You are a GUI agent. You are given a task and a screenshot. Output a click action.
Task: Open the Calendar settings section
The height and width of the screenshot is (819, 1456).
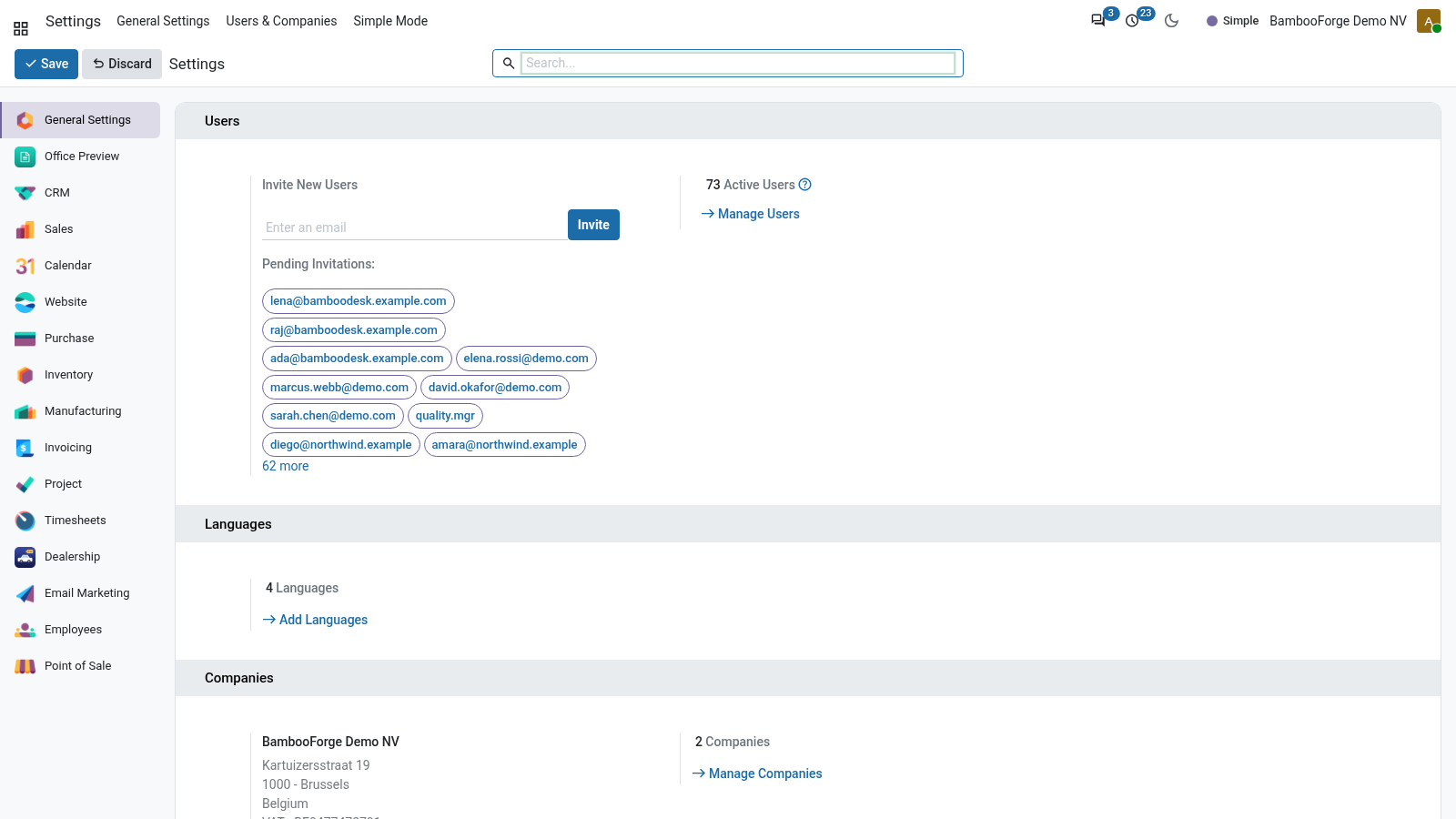[x=80, y=266]
